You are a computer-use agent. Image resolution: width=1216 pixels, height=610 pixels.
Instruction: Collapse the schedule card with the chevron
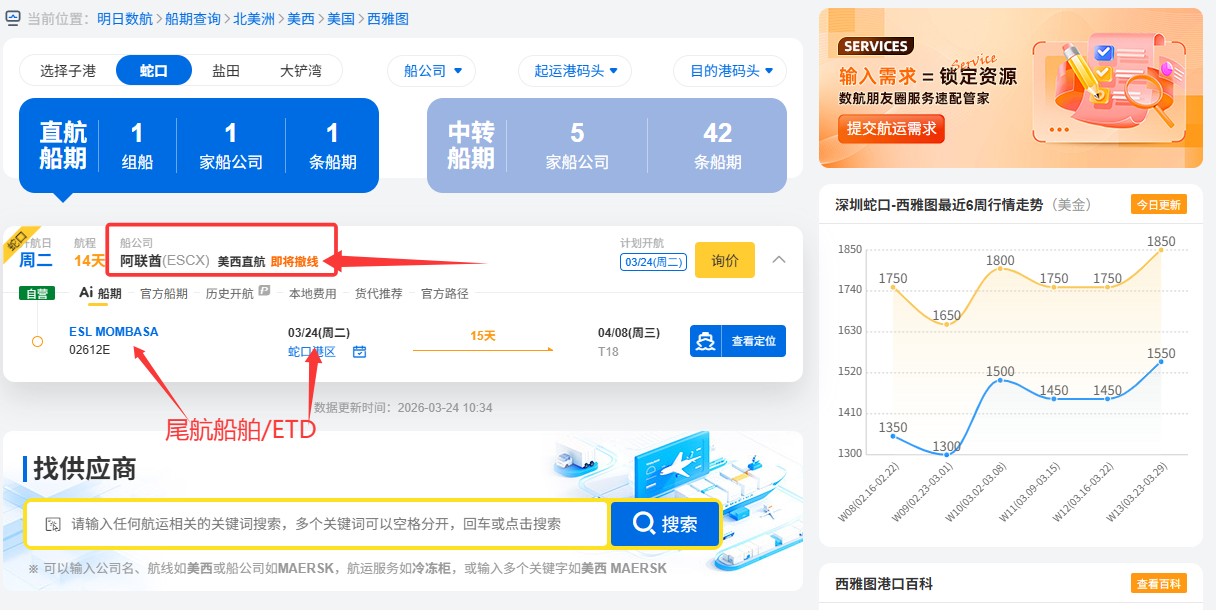click(x=779, y=260)
